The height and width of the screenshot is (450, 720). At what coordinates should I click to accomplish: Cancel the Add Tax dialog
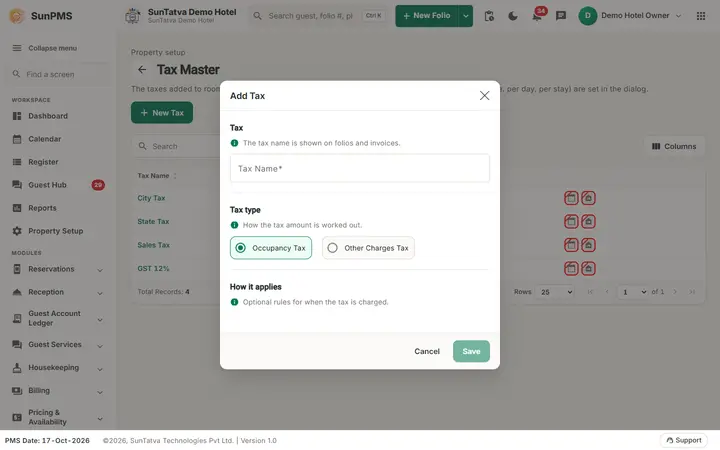(x=427, y=351)
